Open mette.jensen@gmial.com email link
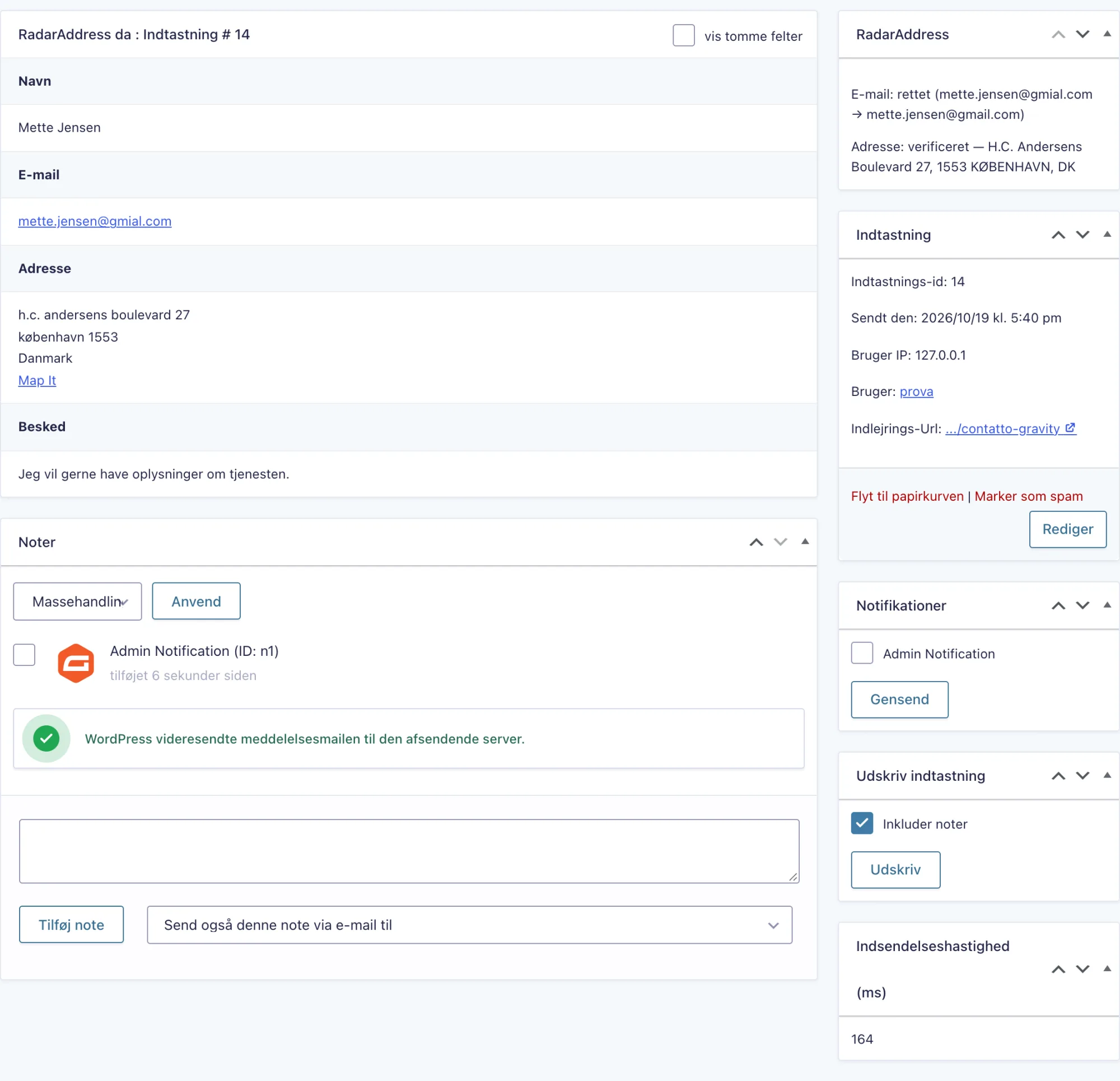1120x1081 pixels. coord(95,221)
